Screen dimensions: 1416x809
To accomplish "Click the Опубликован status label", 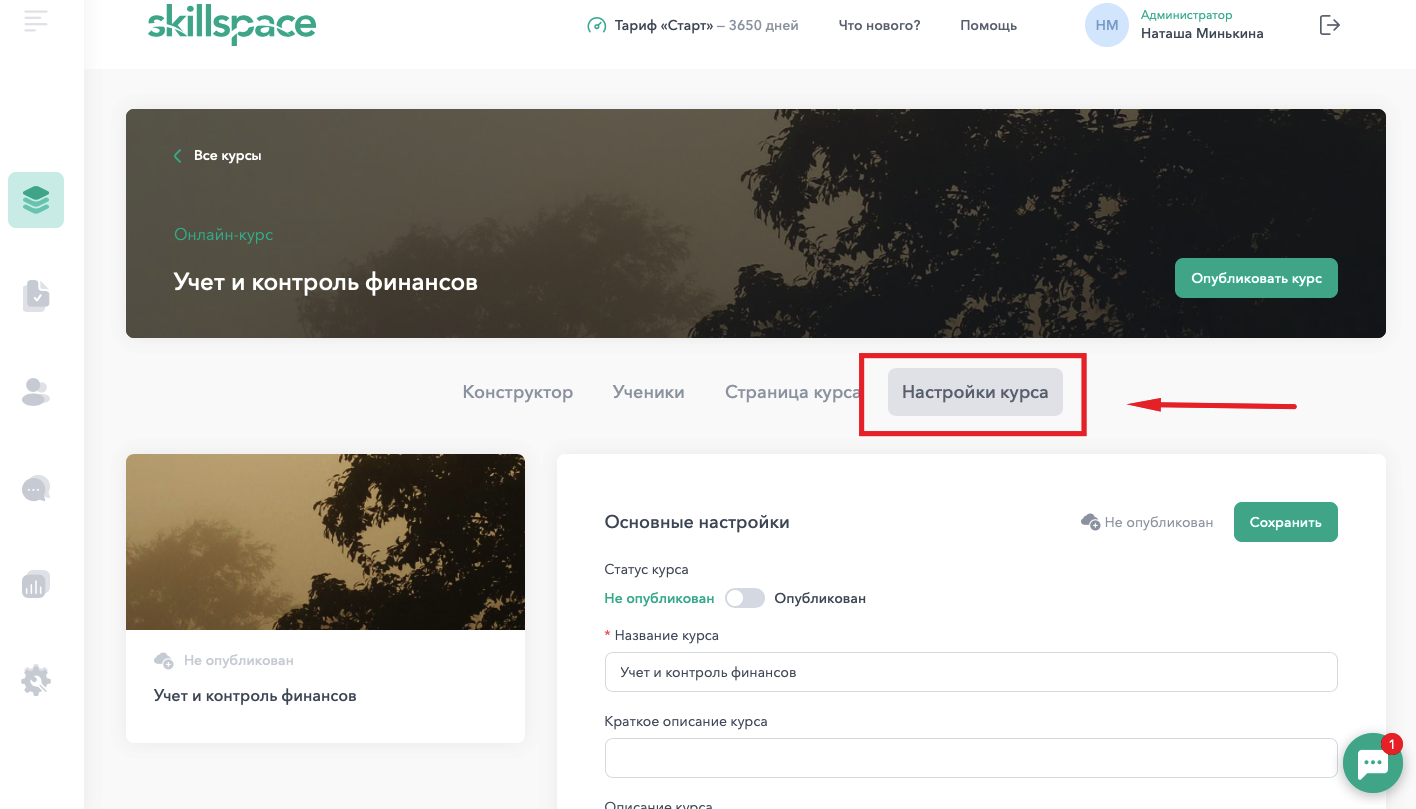I will 820,598.
